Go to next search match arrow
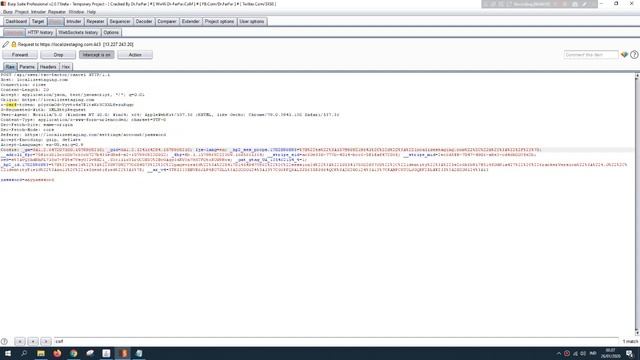 (46, 341)
